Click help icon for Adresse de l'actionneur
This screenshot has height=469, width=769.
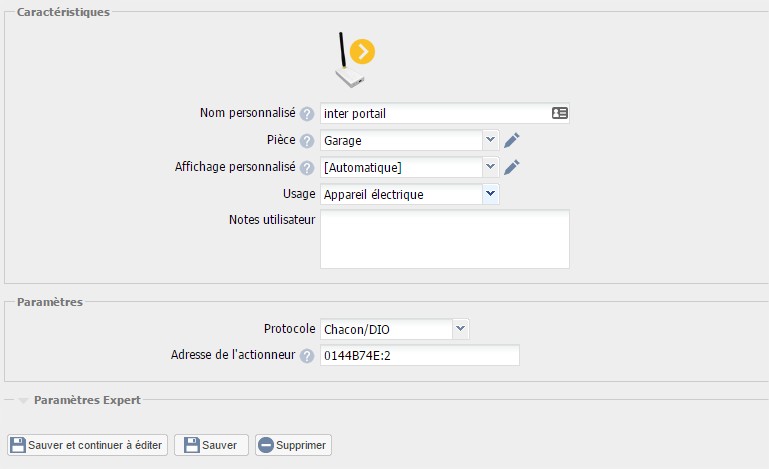tap(307, 356)
